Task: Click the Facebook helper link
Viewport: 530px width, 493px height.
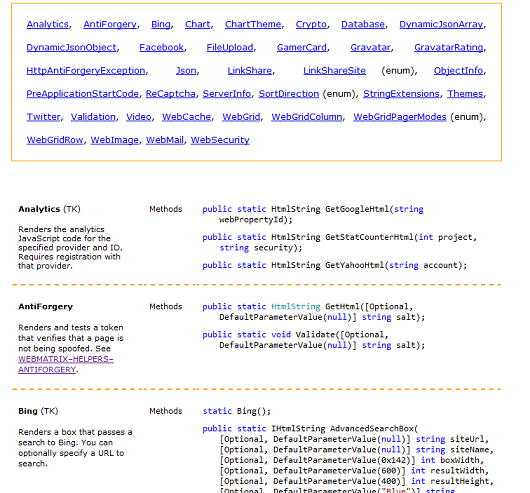Action: click(162, 47)
